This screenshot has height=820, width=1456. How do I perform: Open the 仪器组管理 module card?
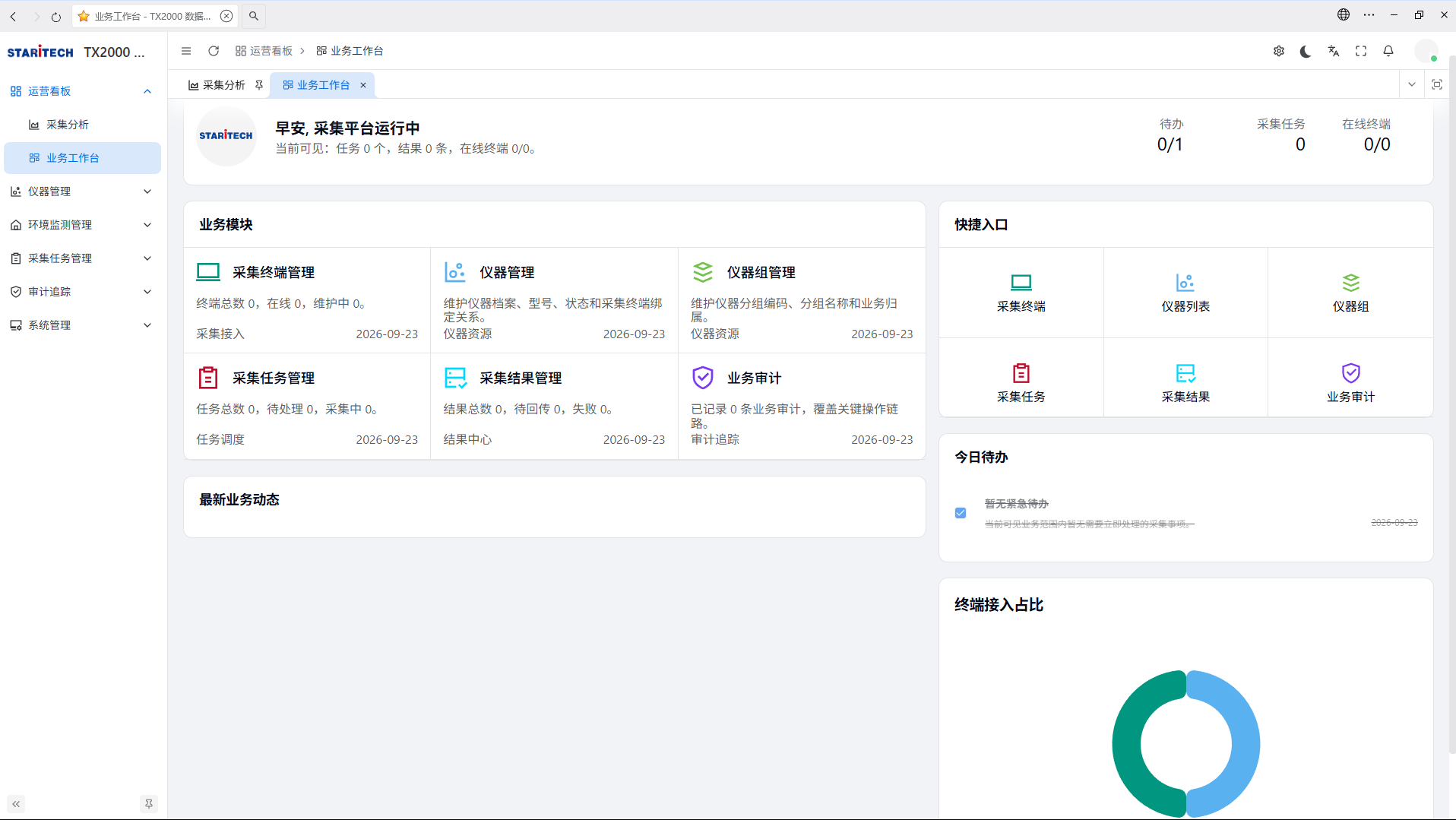(802, 301)
